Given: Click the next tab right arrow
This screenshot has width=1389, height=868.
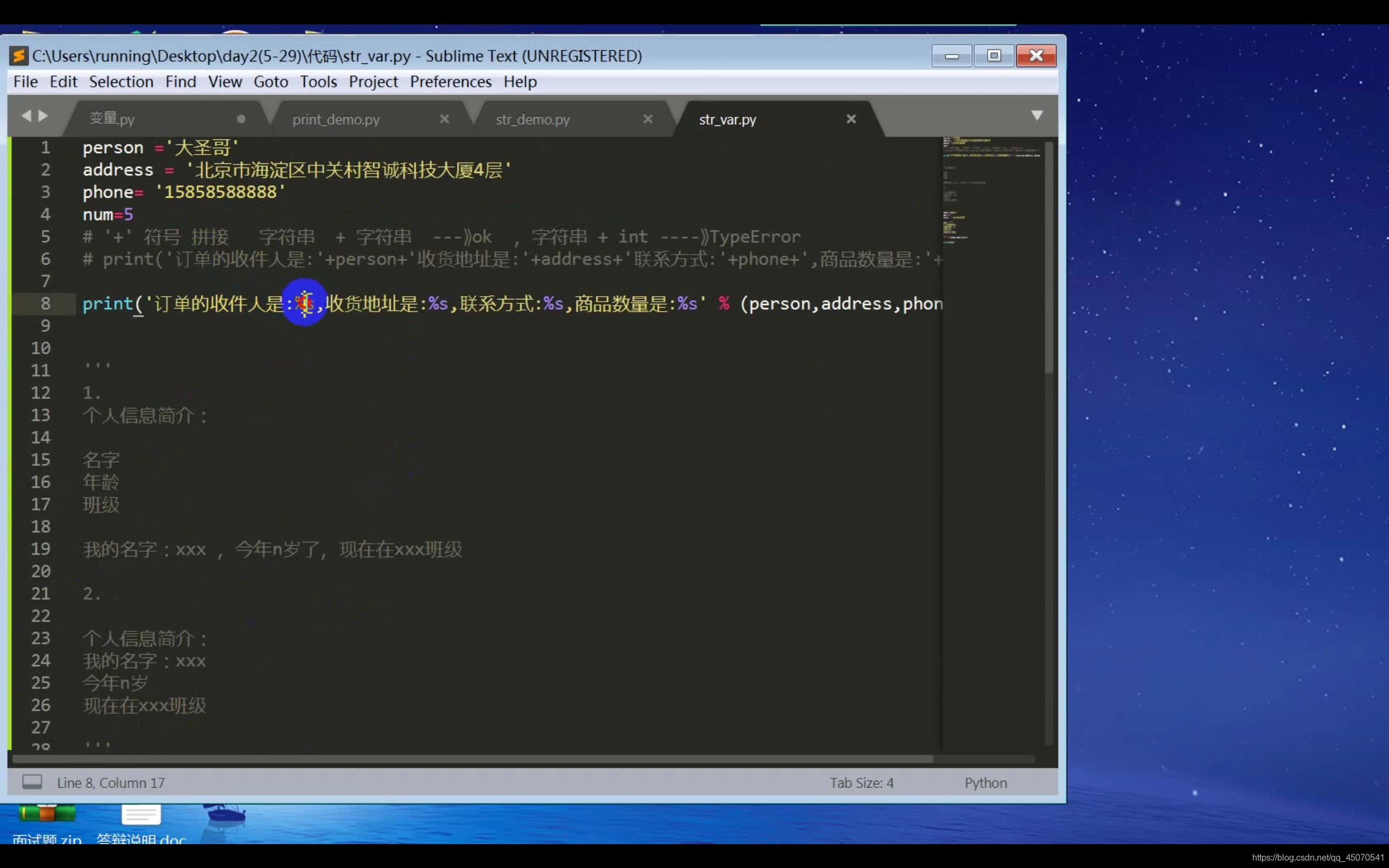Looking at the screenshot, I should pyautogui.click(x=43, y=116).
